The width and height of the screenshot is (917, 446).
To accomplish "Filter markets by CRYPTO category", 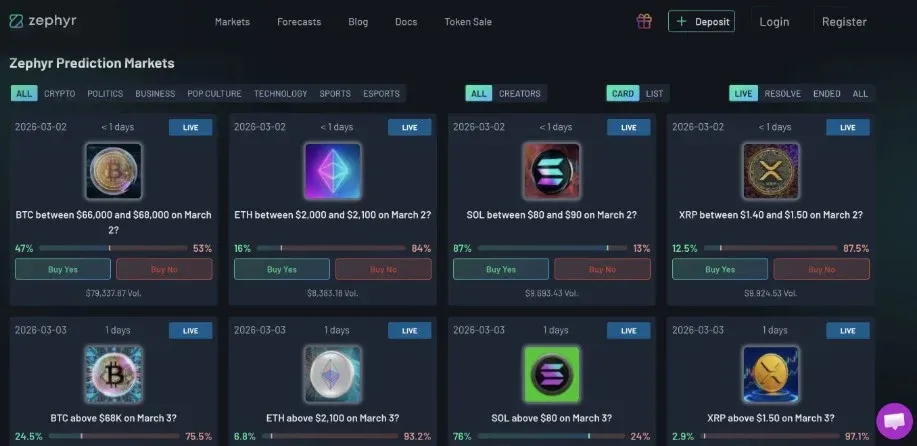I will [x=60, y=94].
